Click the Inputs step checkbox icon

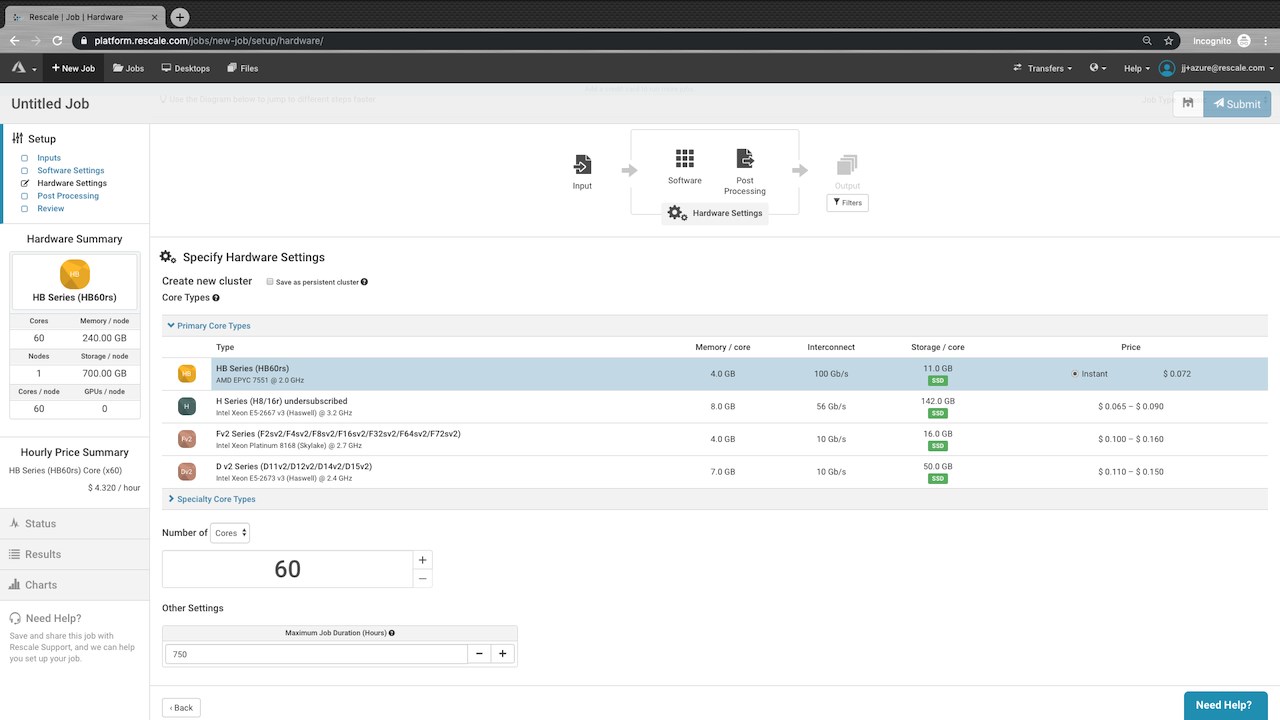(x=25, y=158)
